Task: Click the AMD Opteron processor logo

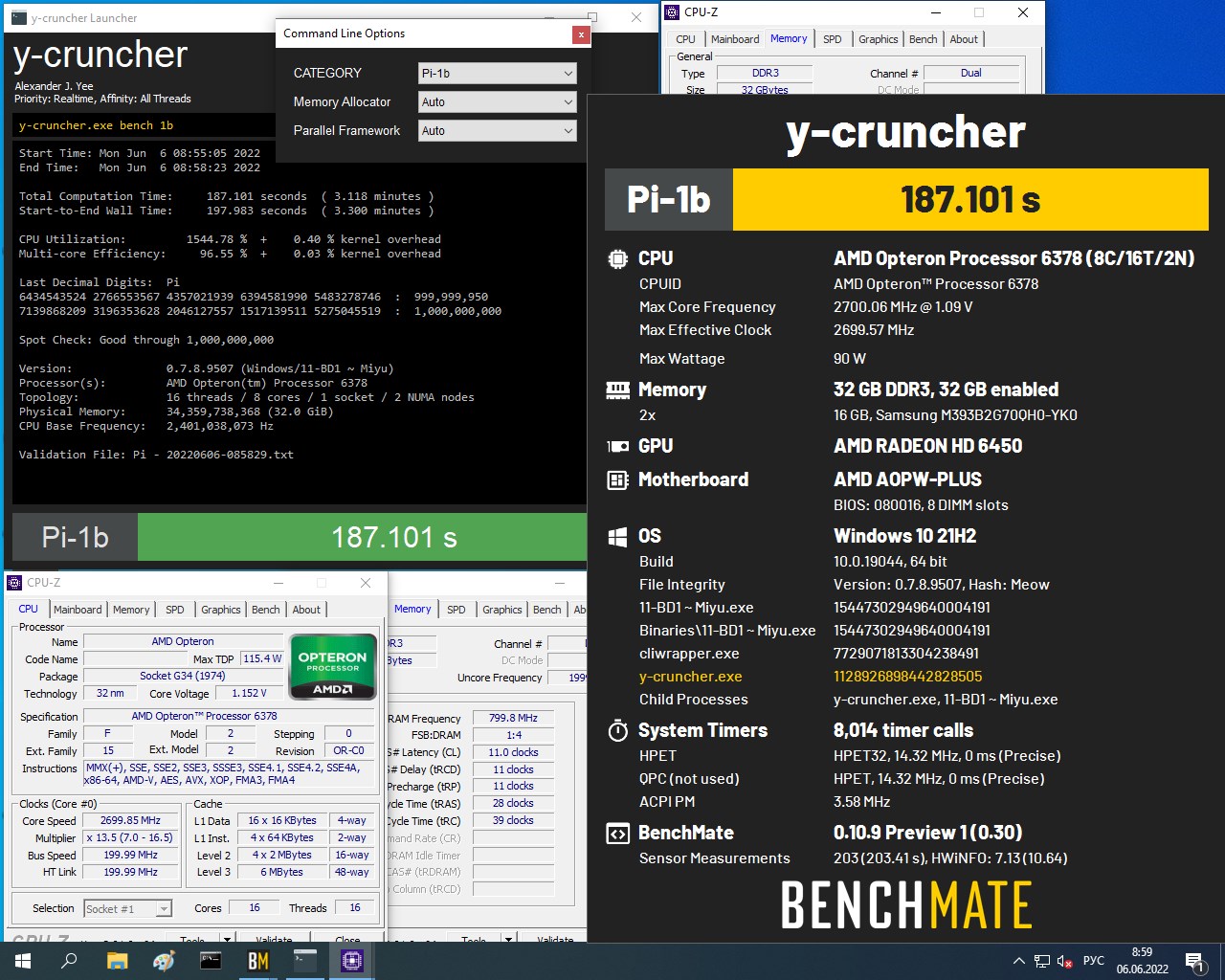Action: pyautogui.click(x=333, y=667)
